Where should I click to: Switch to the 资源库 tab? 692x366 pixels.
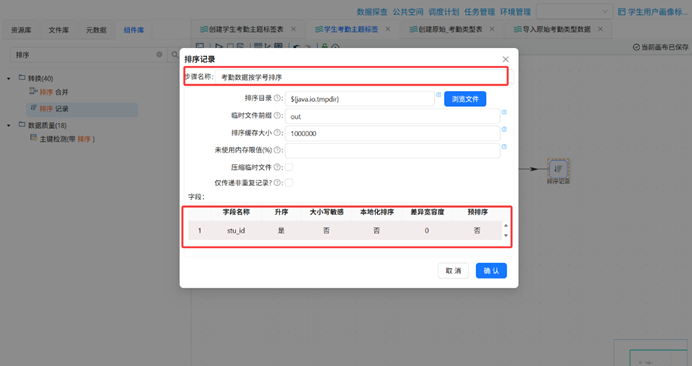(x=21, y=30)
